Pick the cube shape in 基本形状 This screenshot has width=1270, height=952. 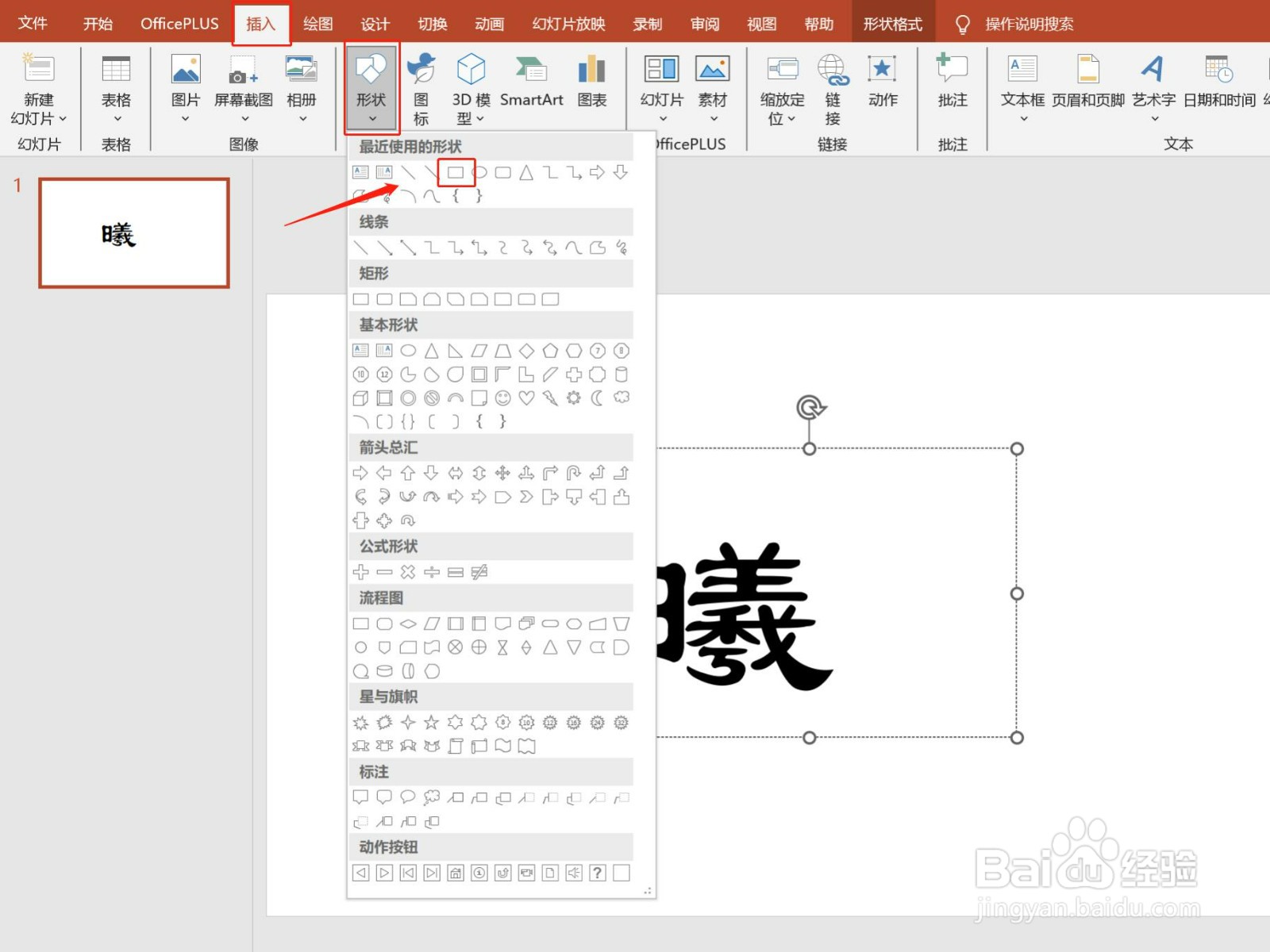point(361,397)
